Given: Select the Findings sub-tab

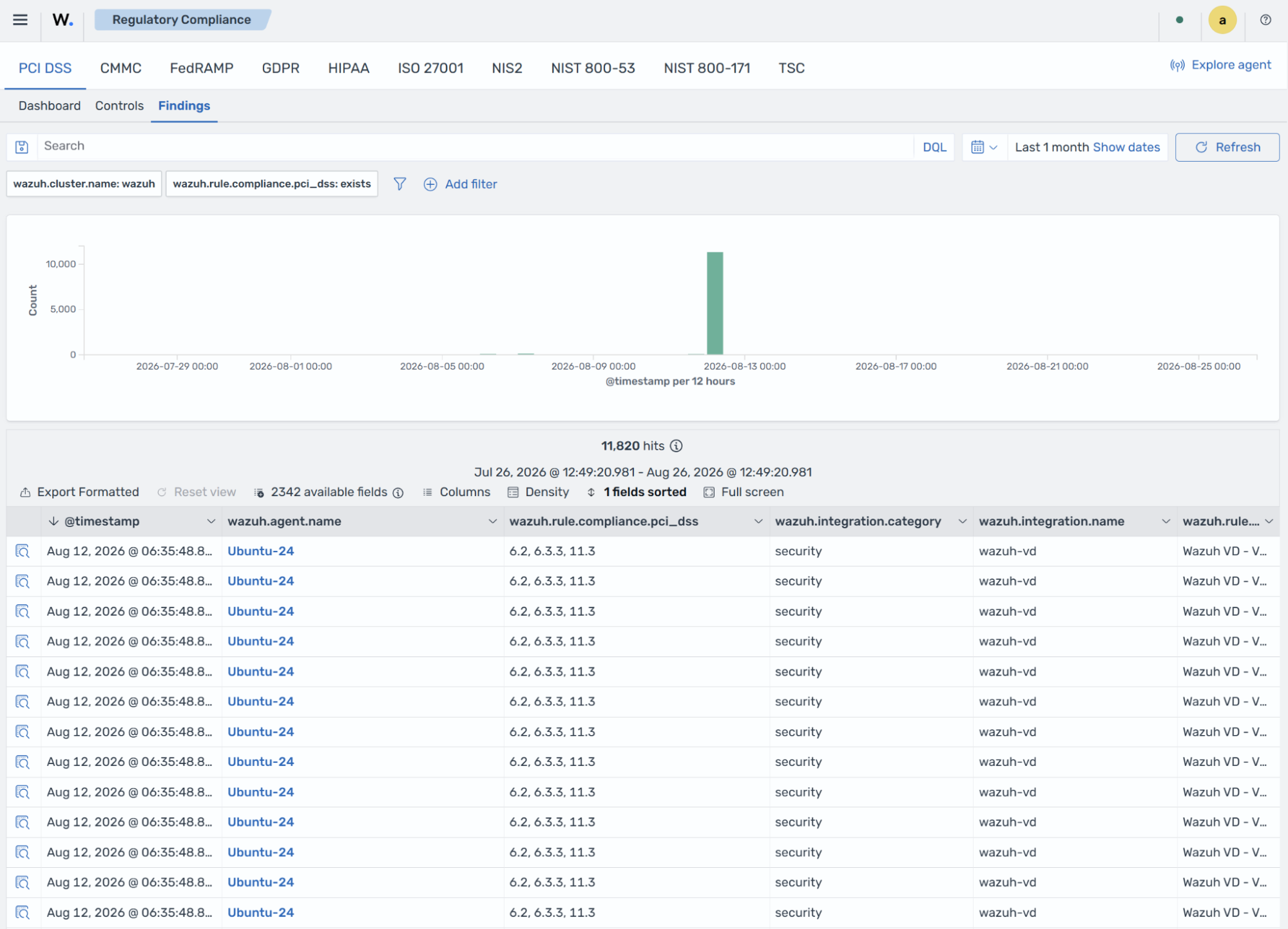Looking at the screenshot, I should click(x=184, y=106).
